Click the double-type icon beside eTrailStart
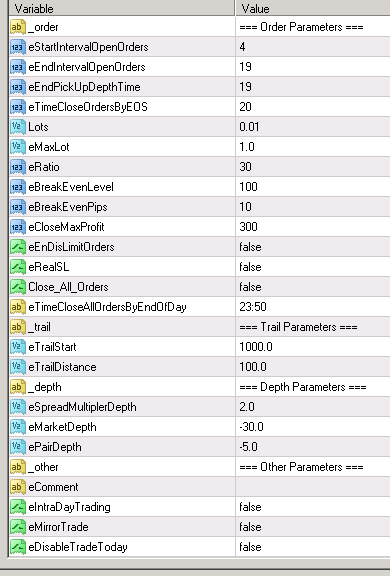390x576 pixels. pyautogui.click(x=18, y=347)
